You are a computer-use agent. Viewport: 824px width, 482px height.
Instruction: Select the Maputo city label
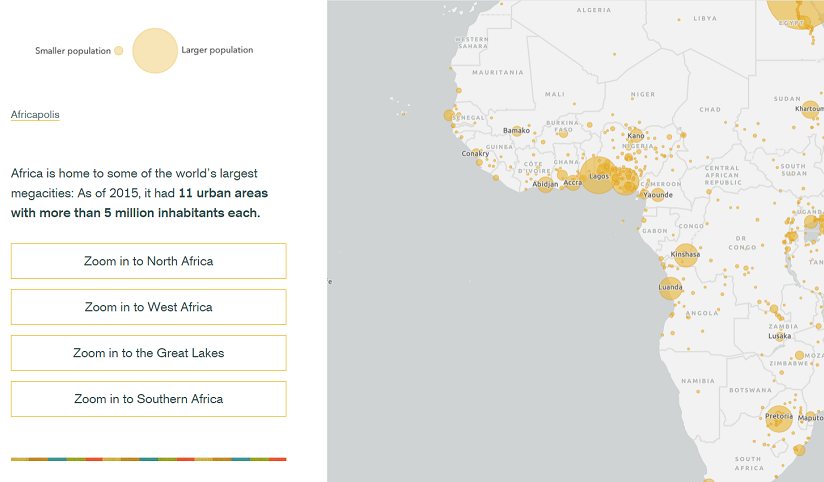click(x=810, y=418)
